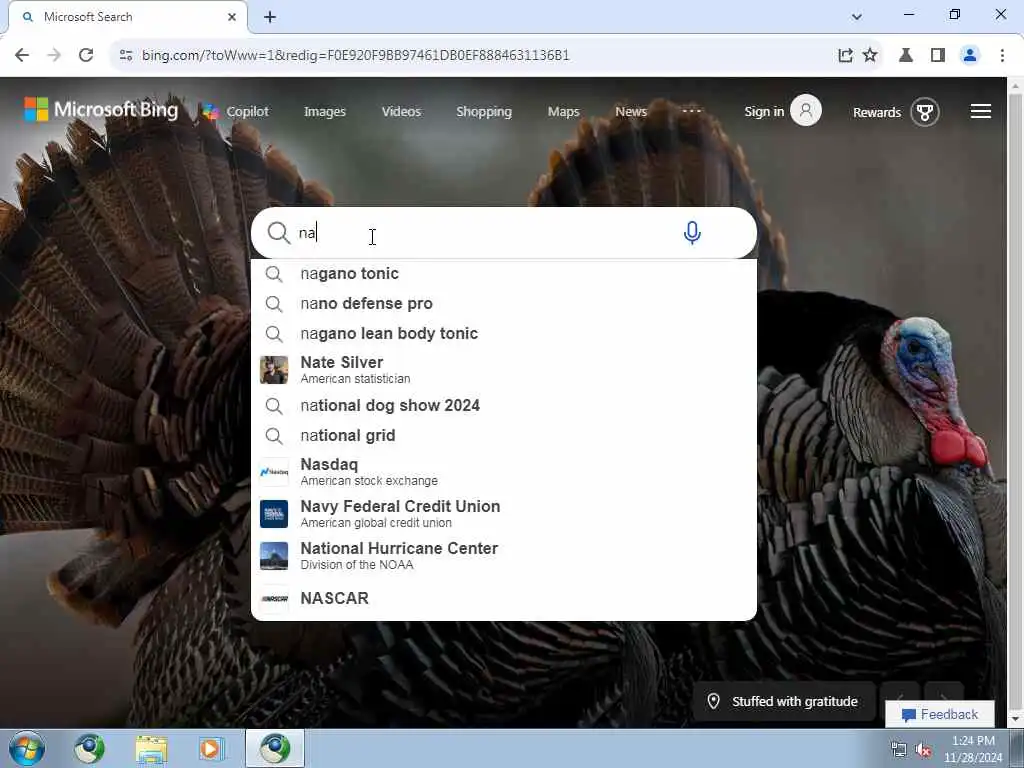Select the Nate Silver suggestion
Viewport: 1024px width, 768px height.
click(504, 370)
